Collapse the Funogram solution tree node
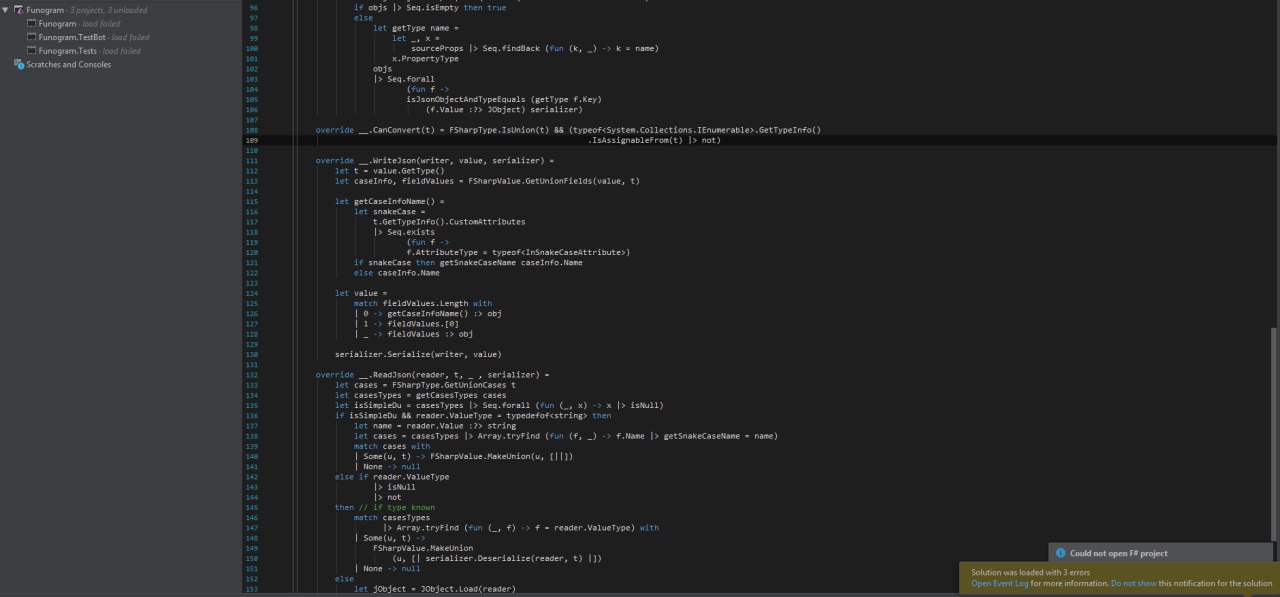The width and height of the screenshot is (1280, 597). pos(6,9)
